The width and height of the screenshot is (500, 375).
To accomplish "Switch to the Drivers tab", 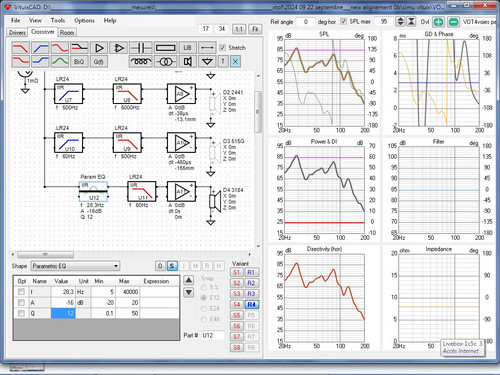I will pyautogui.click(x=17, y=32).
